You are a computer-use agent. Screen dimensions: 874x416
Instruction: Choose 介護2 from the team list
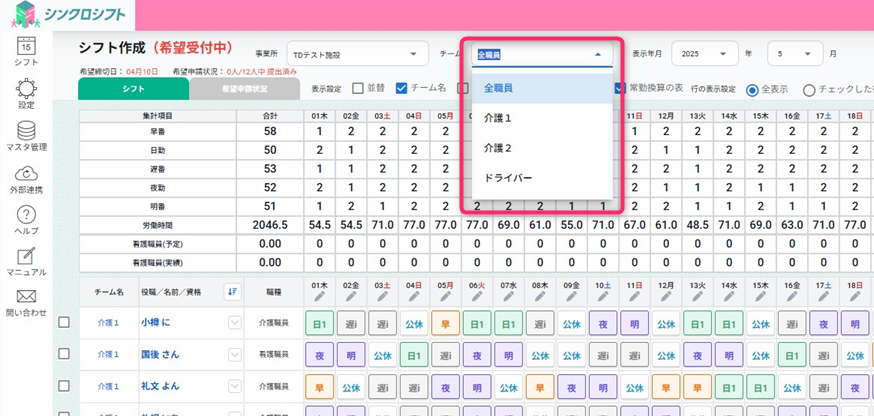(x=542, y=148)
